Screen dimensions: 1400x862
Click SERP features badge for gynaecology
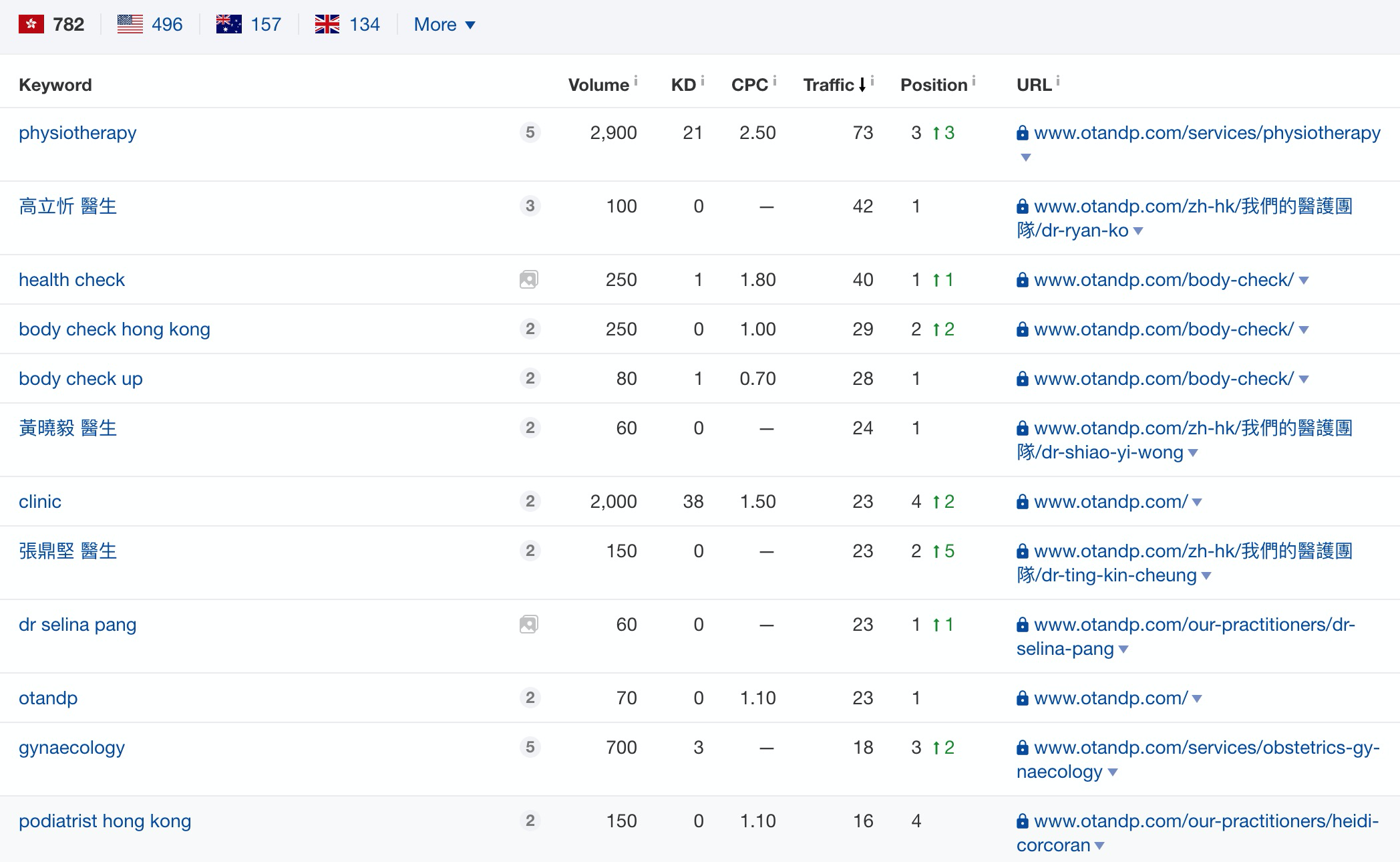point(530,747)
